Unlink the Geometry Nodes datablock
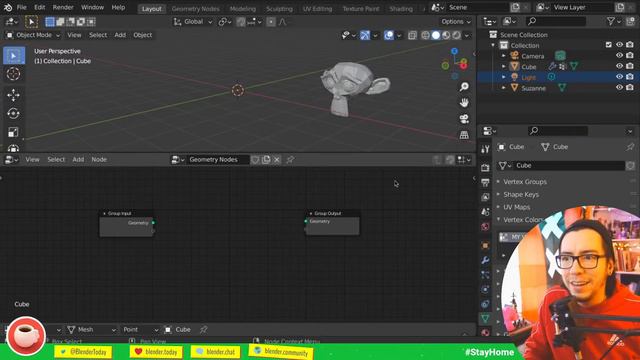This screenshot has width=640, height=360. (x=277, y=160)
